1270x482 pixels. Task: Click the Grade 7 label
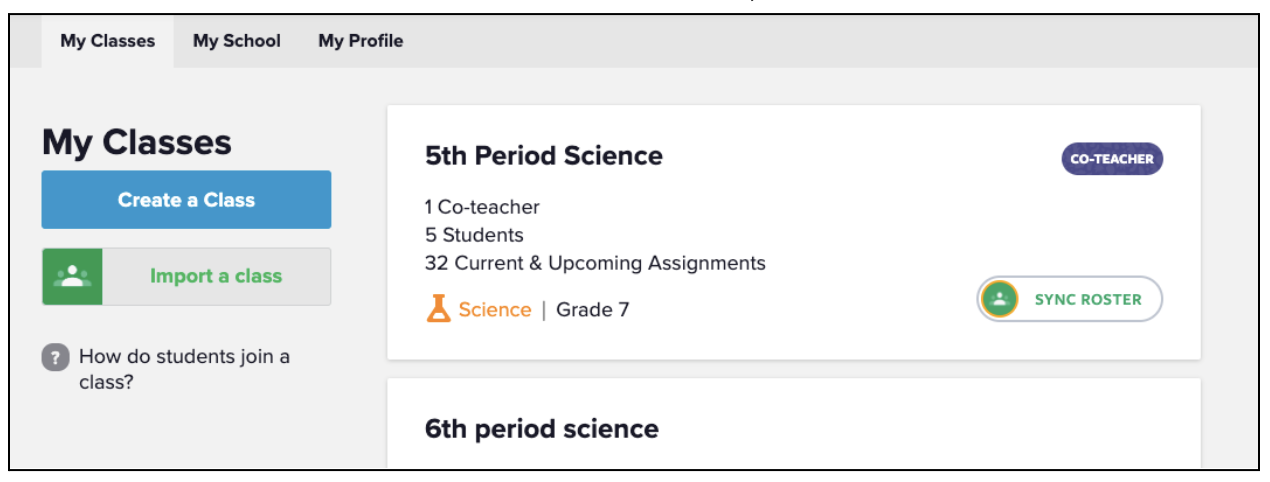point(593,310)
